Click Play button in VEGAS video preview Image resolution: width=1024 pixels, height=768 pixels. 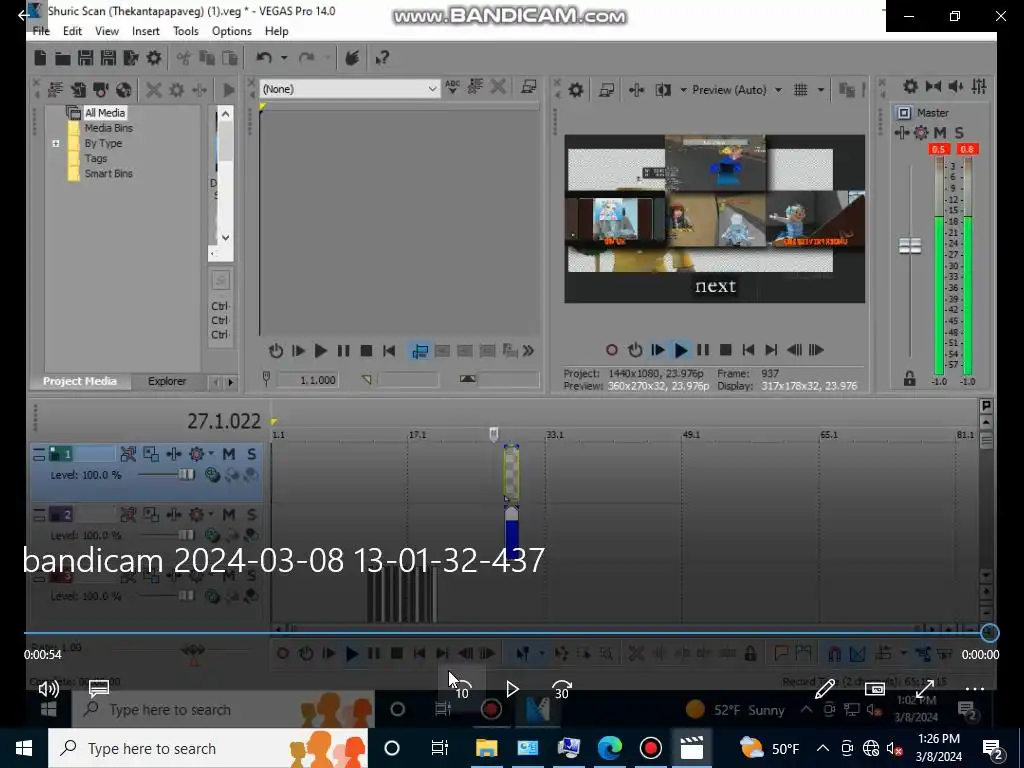680,350
